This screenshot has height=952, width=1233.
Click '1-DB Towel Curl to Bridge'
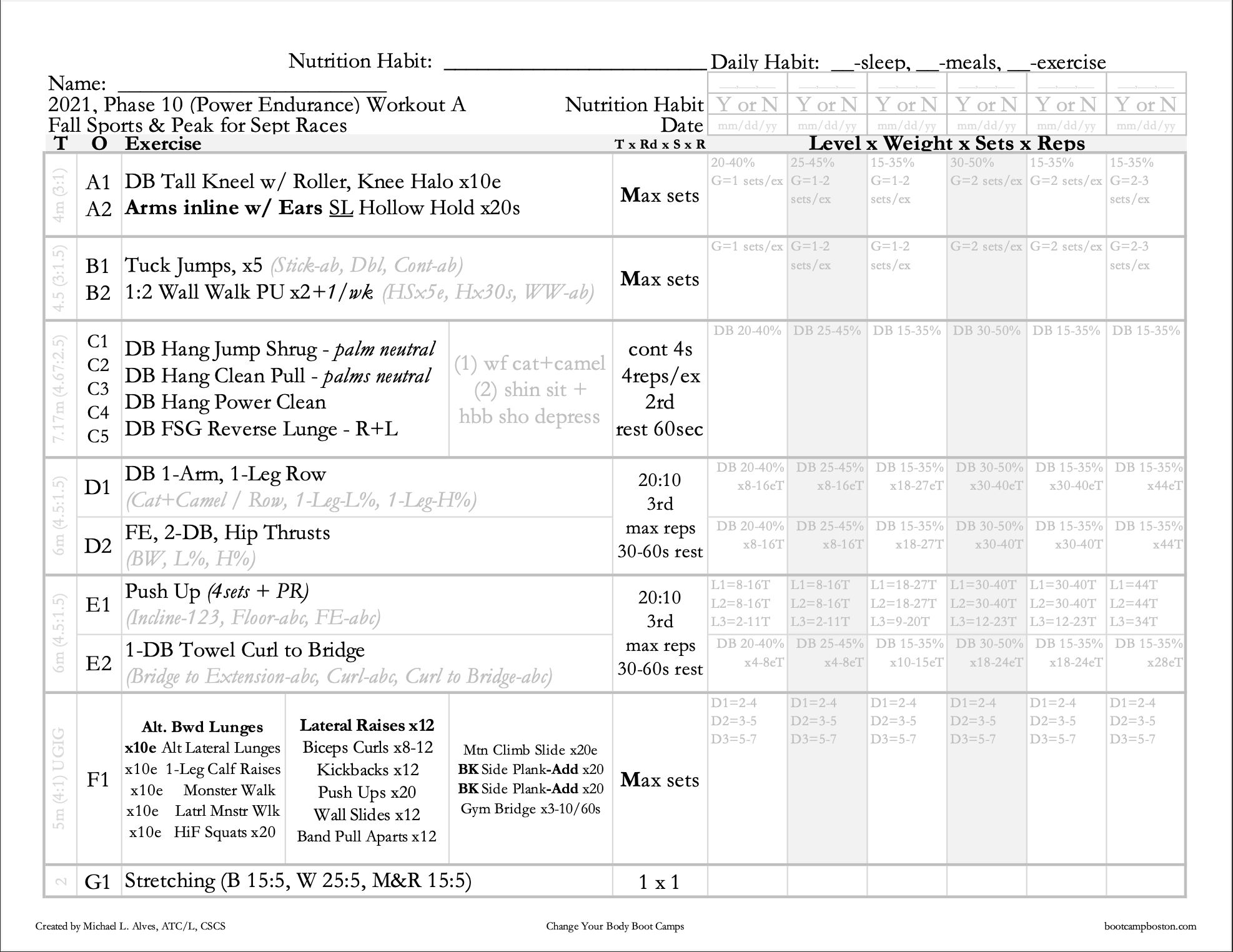(245, 650)
